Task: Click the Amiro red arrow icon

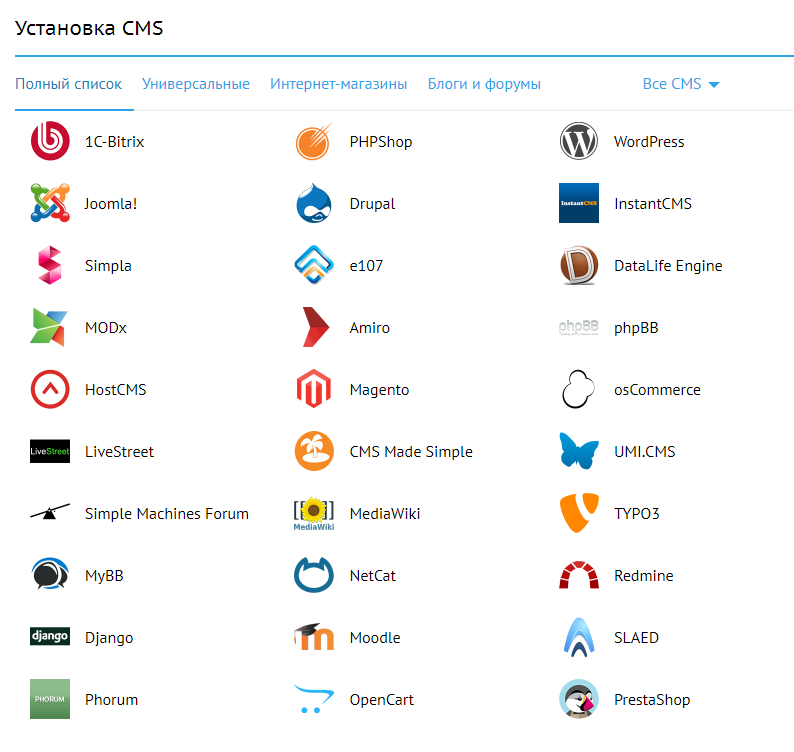Action: 315,327
